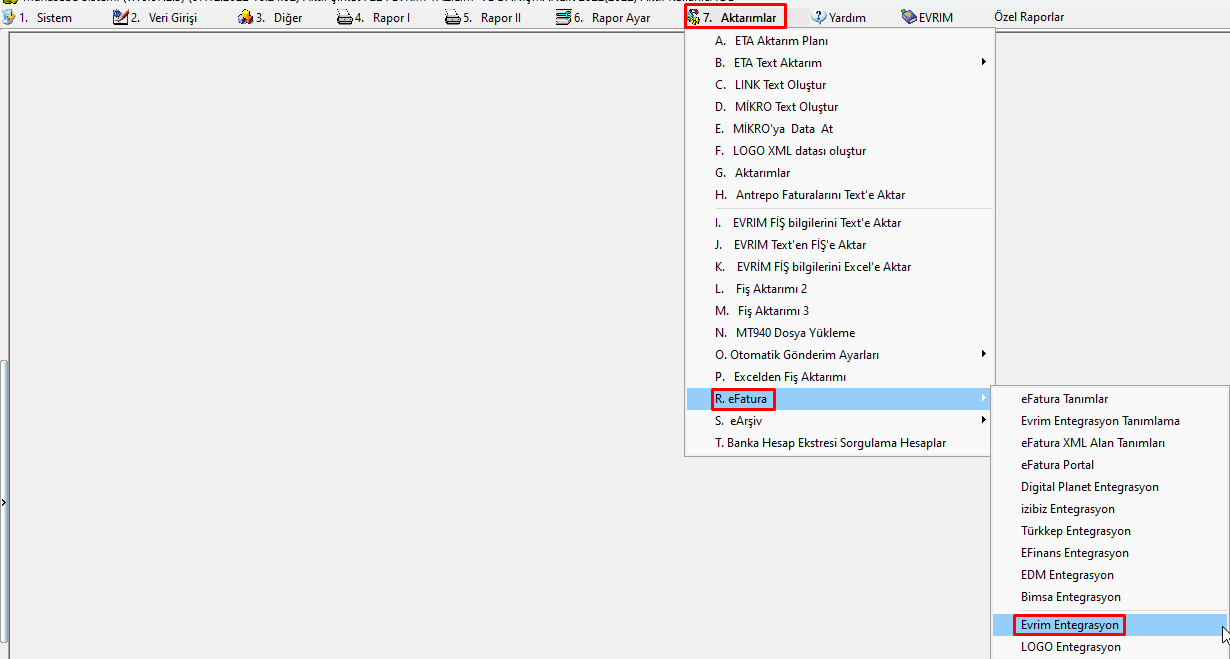Choose Otomatik Gönderim Ayarları

click(839, 355)
